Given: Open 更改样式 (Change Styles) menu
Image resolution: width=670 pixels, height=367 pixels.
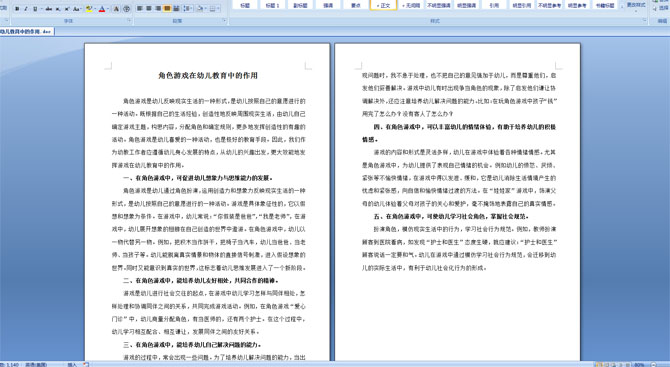Looking at the screenshot, I should (636, 6).
